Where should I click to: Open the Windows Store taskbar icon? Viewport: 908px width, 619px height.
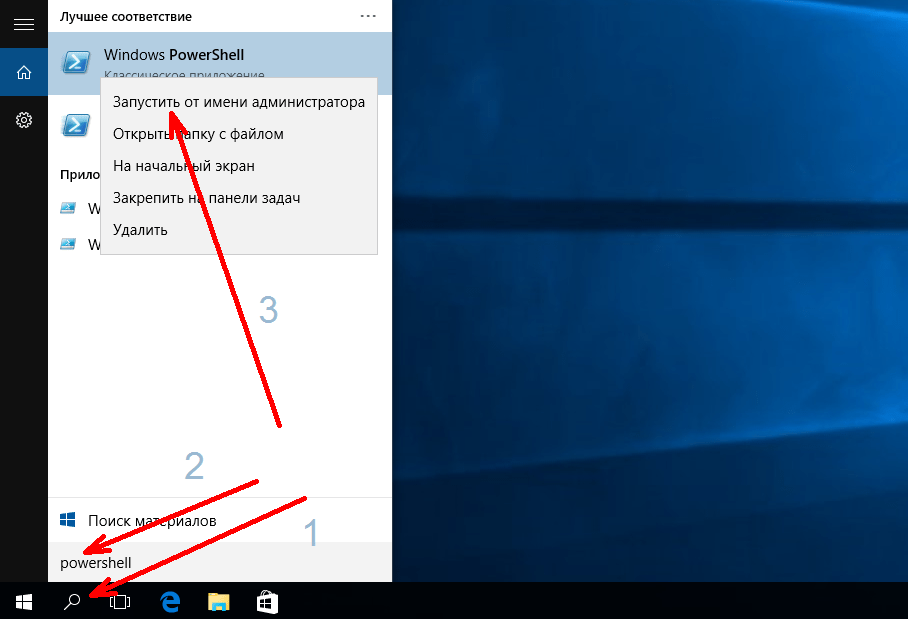(x=267, y=601)
